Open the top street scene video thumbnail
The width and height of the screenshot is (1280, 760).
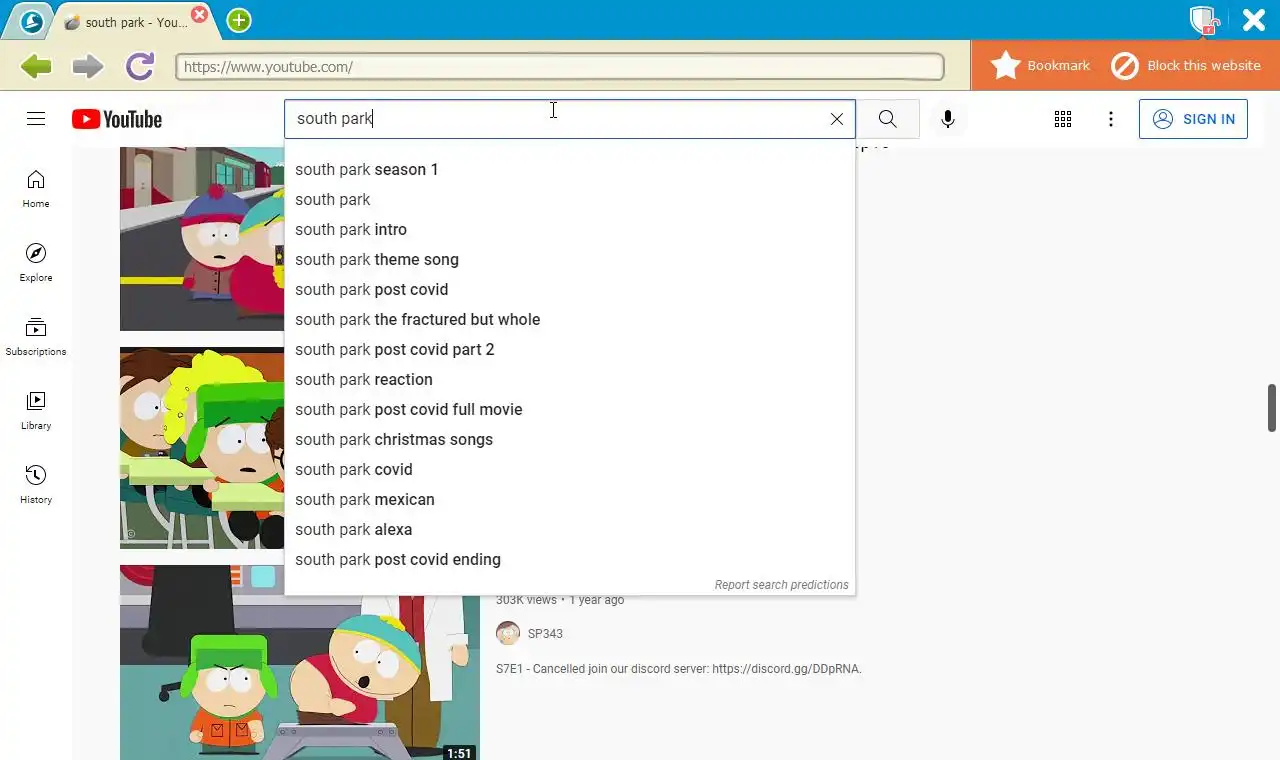202,239
